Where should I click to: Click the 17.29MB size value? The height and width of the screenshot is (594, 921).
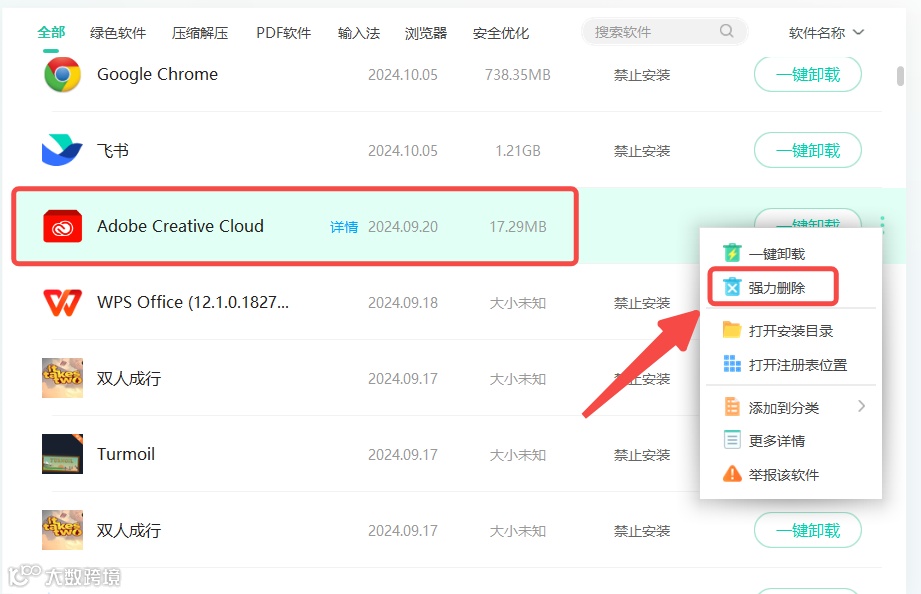(x=517, y=227)
